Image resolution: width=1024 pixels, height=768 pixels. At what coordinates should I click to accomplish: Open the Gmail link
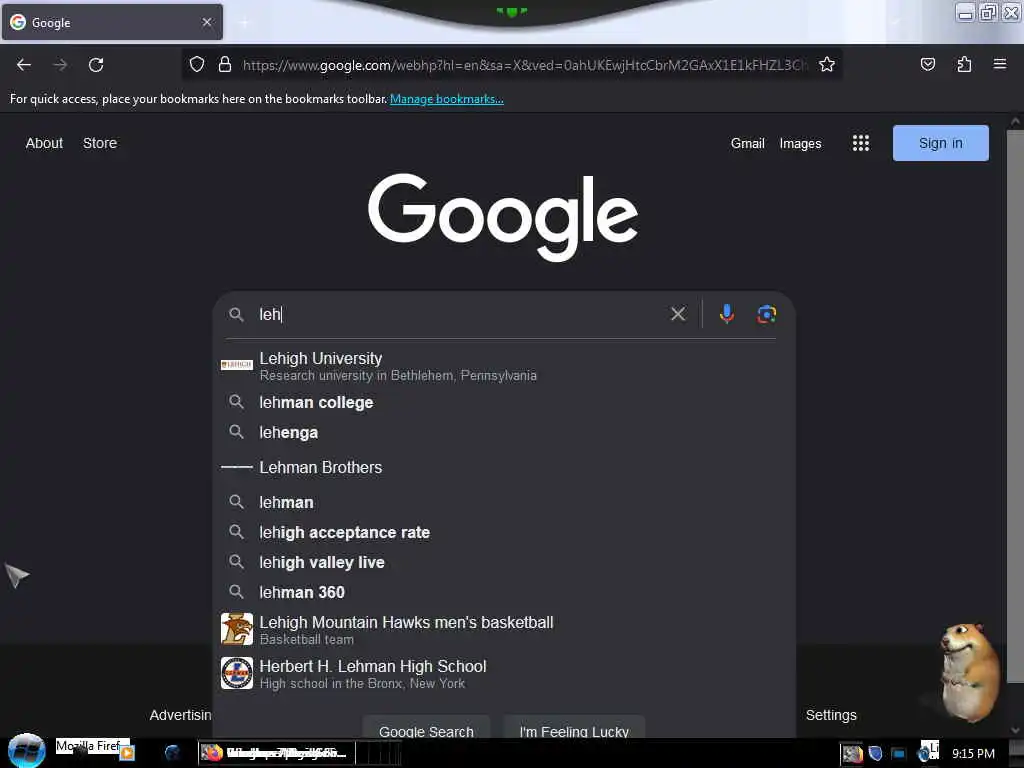(x=748, y=143)
